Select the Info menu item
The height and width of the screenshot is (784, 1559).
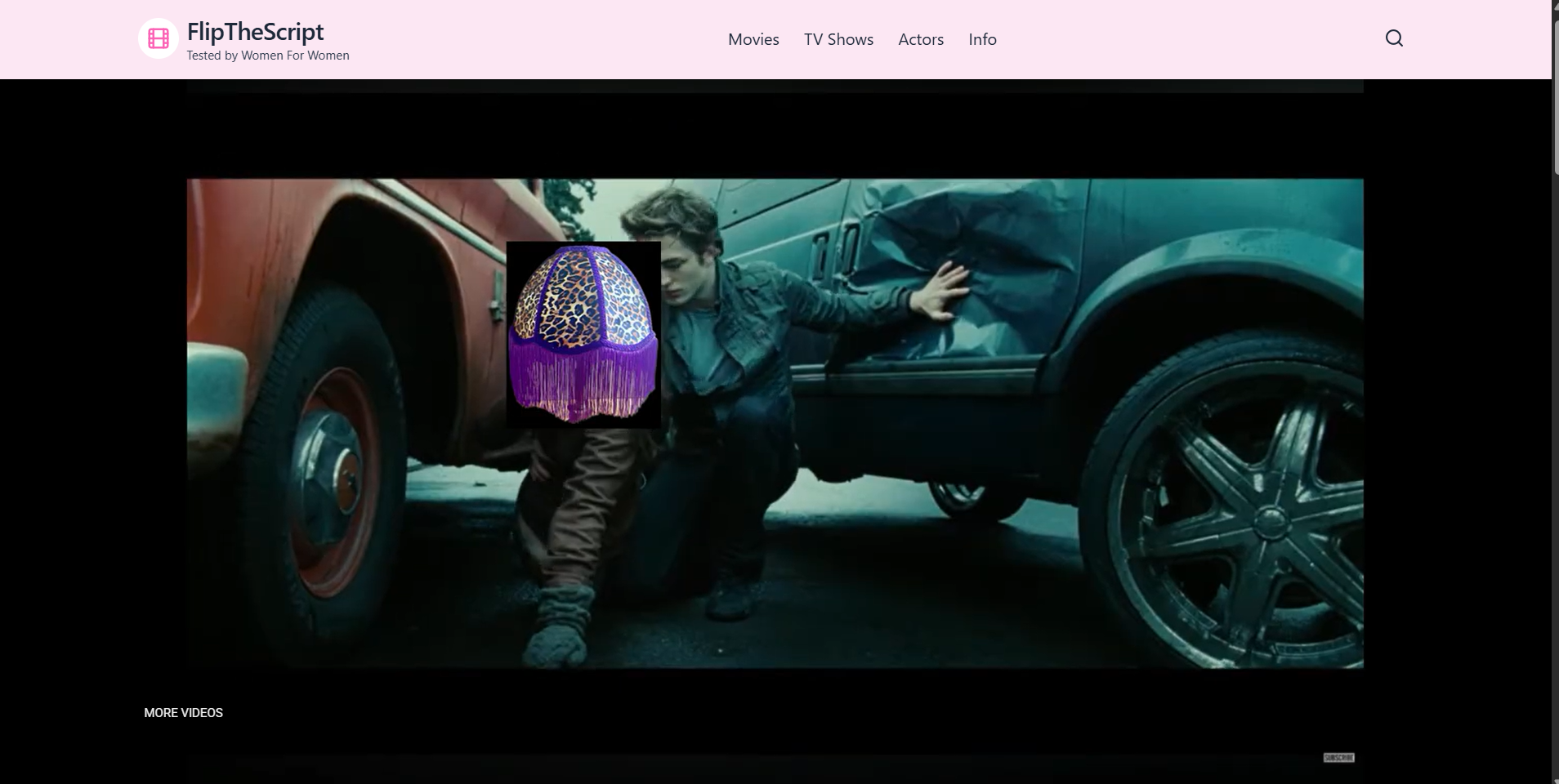tap(982, 39)
